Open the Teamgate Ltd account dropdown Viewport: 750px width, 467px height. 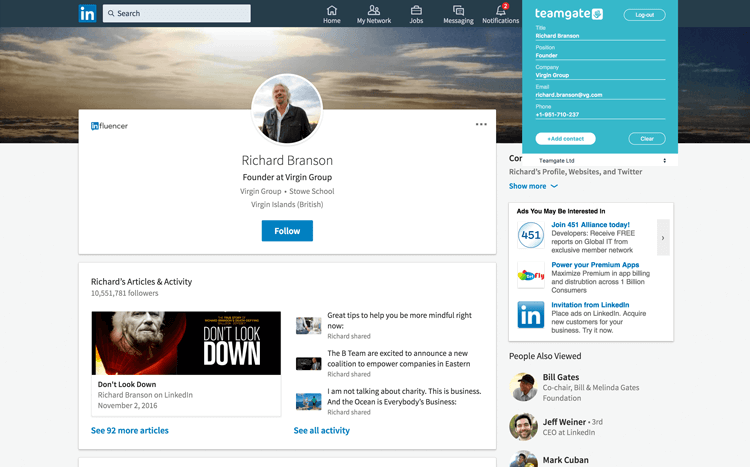tap(602, 160)
